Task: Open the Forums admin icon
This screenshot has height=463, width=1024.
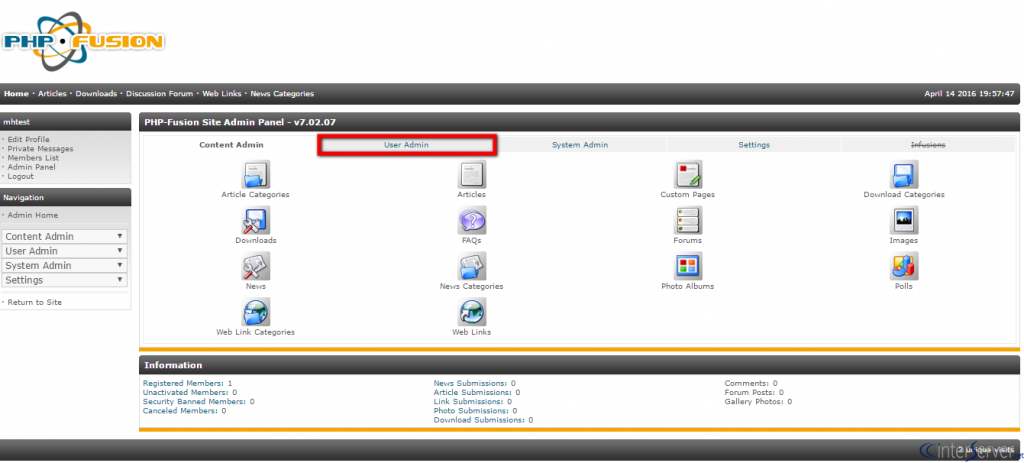Action: point(688,220)
